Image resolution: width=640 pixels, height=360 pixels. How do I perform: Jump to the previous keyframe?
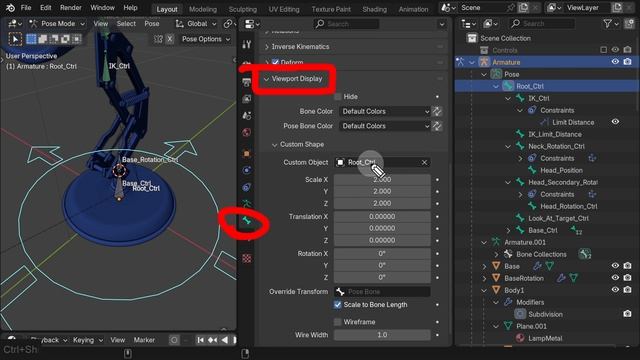[x=213, y=340]
